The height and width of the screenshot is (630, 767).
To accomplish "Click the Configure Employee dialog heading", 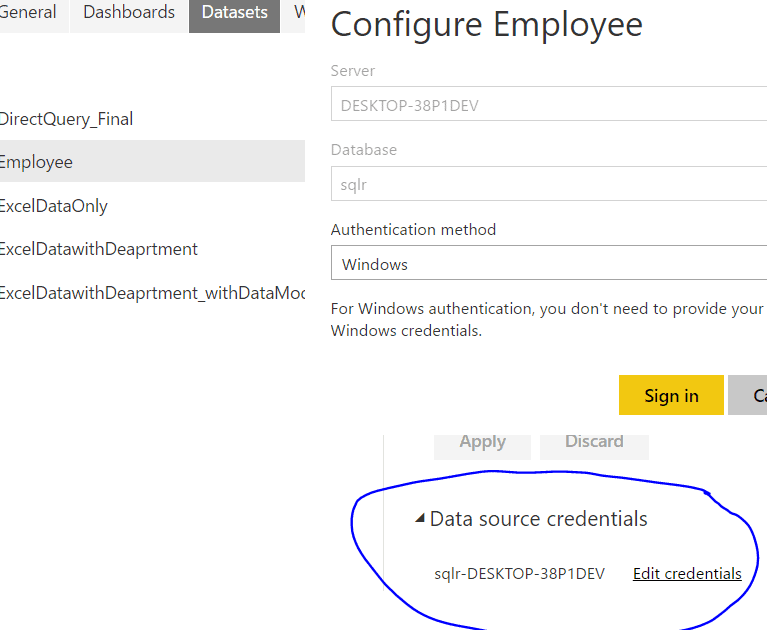I will click(486, 25).
